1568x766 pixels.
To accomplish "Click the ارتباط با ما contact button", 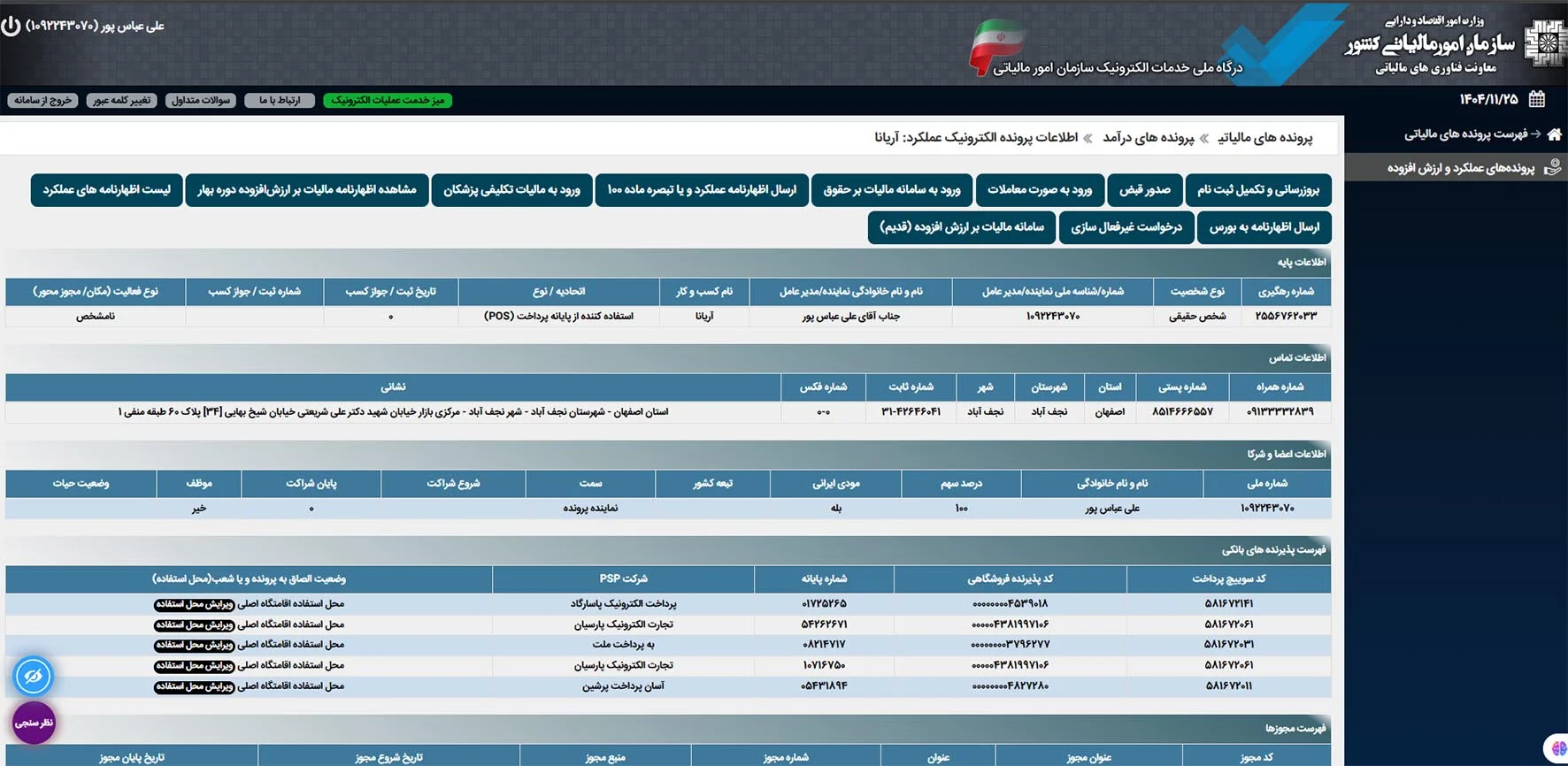I will pos(280,101).
